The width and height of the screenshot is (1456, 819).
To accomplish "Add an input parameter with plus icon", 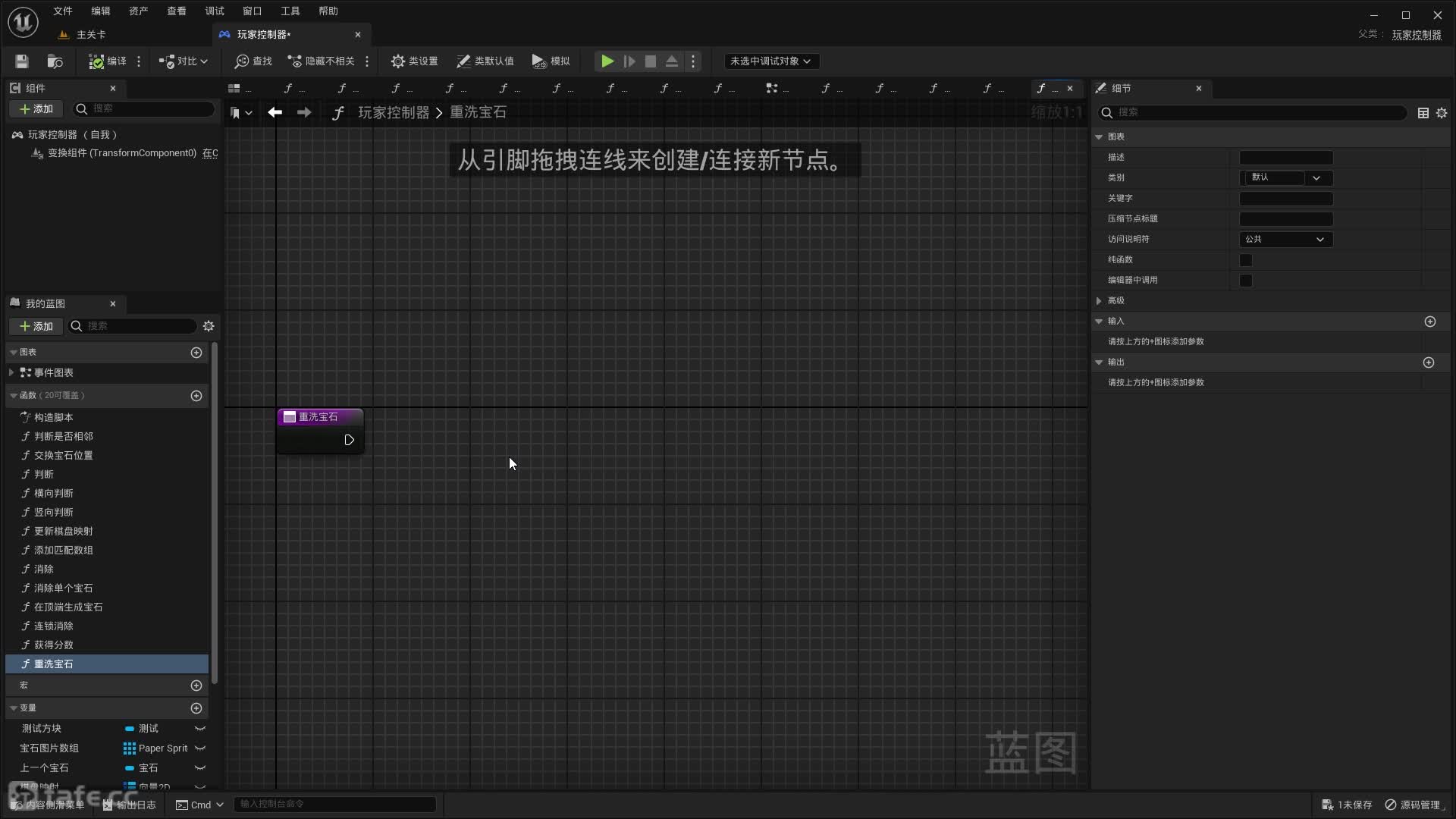I will [x=1430, y=322].
